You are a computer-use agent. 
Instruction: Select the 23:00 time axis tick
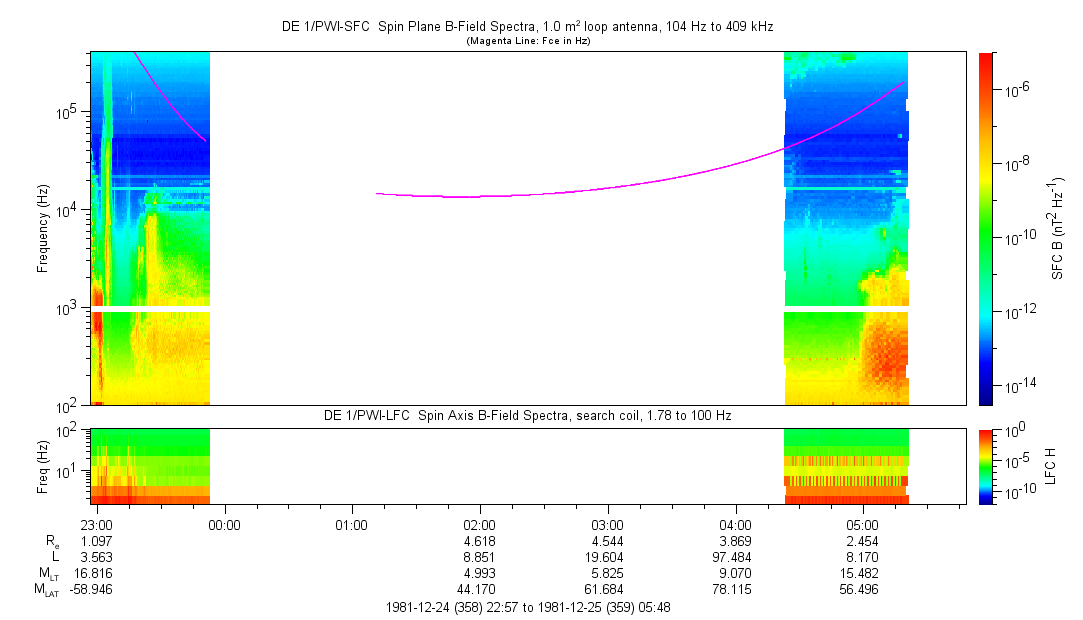(x=96, y=524)
